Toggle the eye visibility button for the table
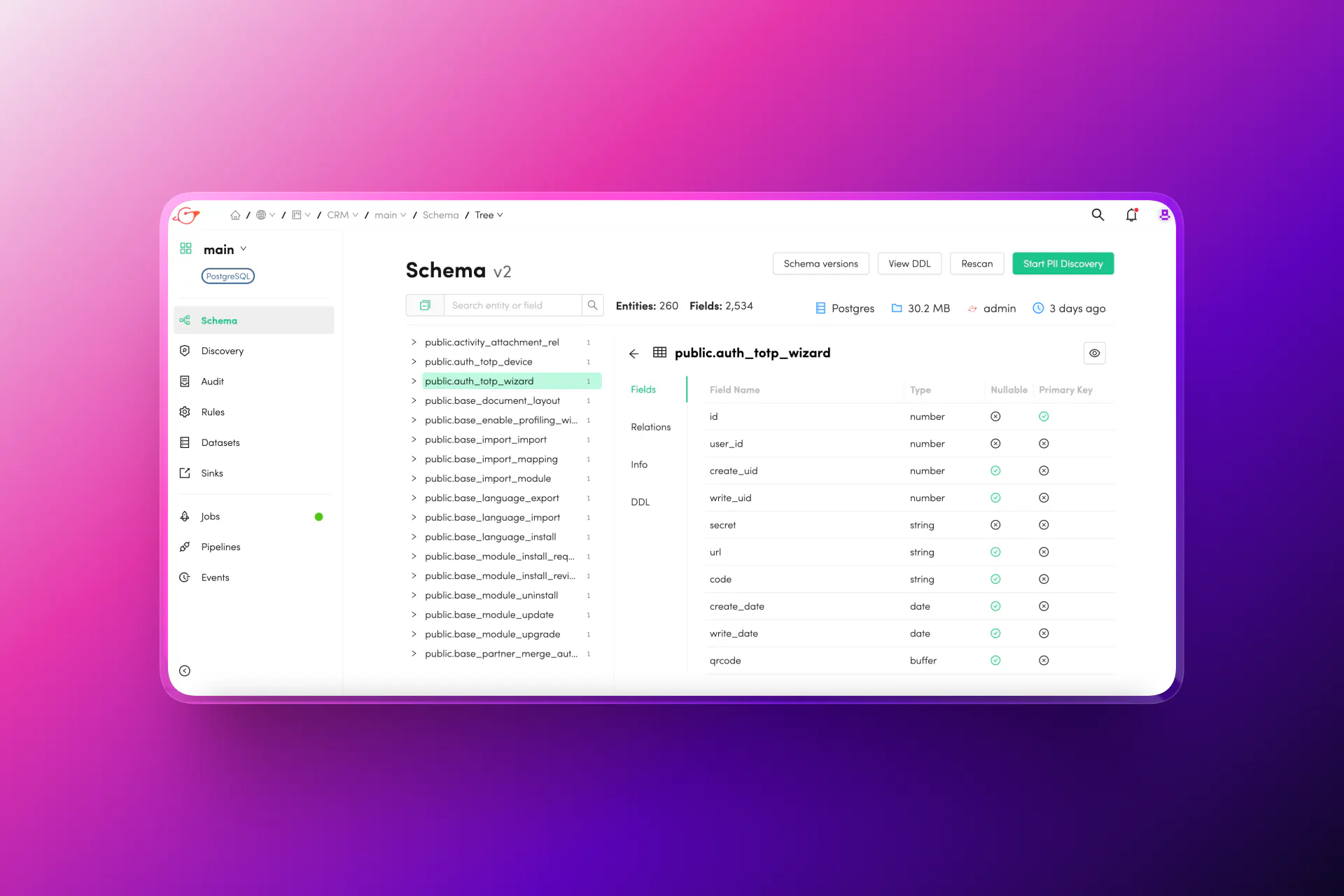The height and width of the screenshot is (896, 1344). click(1094, 353)
